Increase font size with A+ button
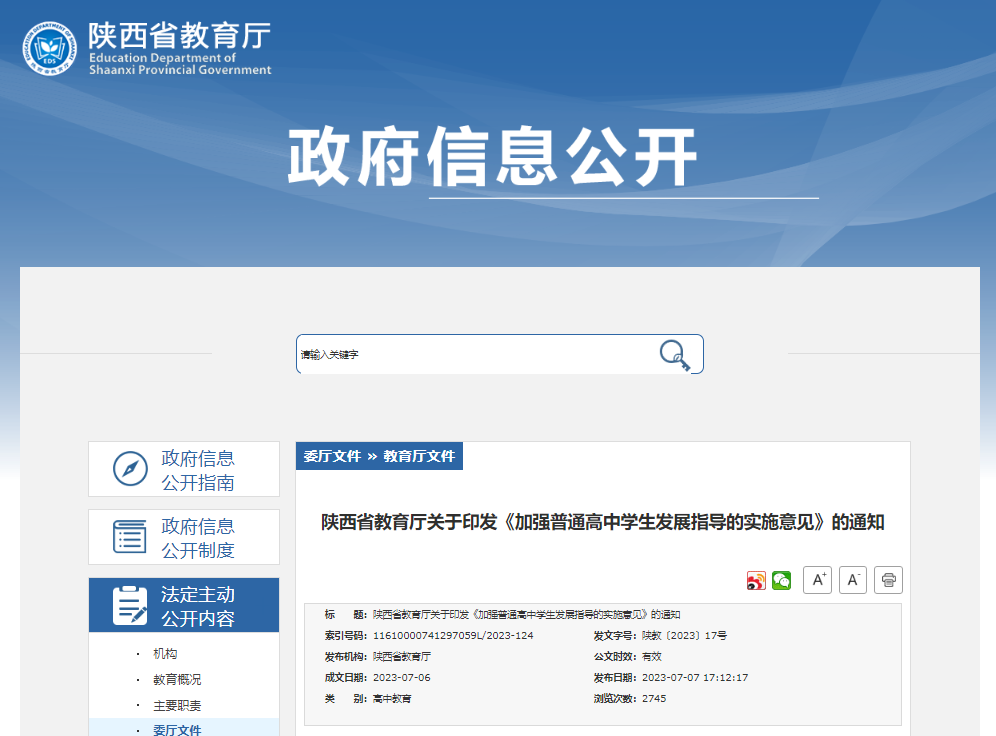This screenshot has height=736, width=996. 818,580
